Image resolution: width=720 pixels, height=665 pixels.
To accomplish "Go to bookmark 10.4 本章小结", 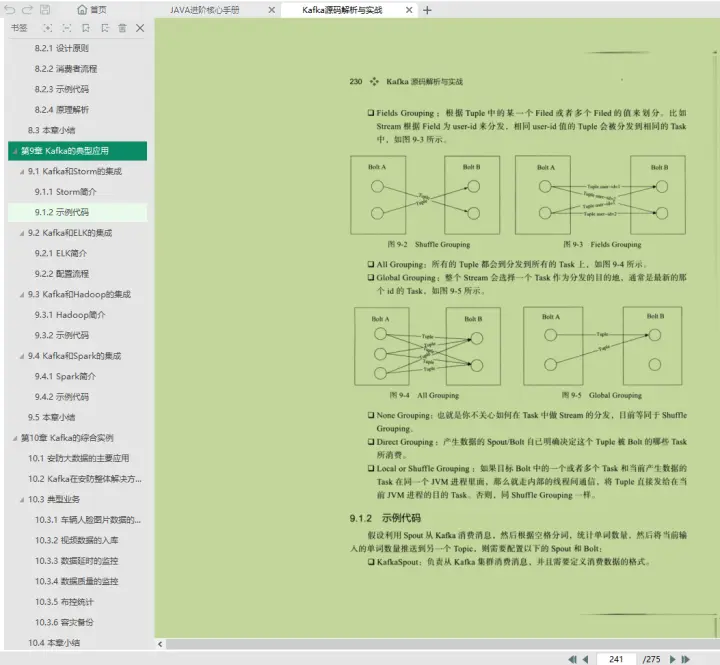I will [x=54, y=643].
